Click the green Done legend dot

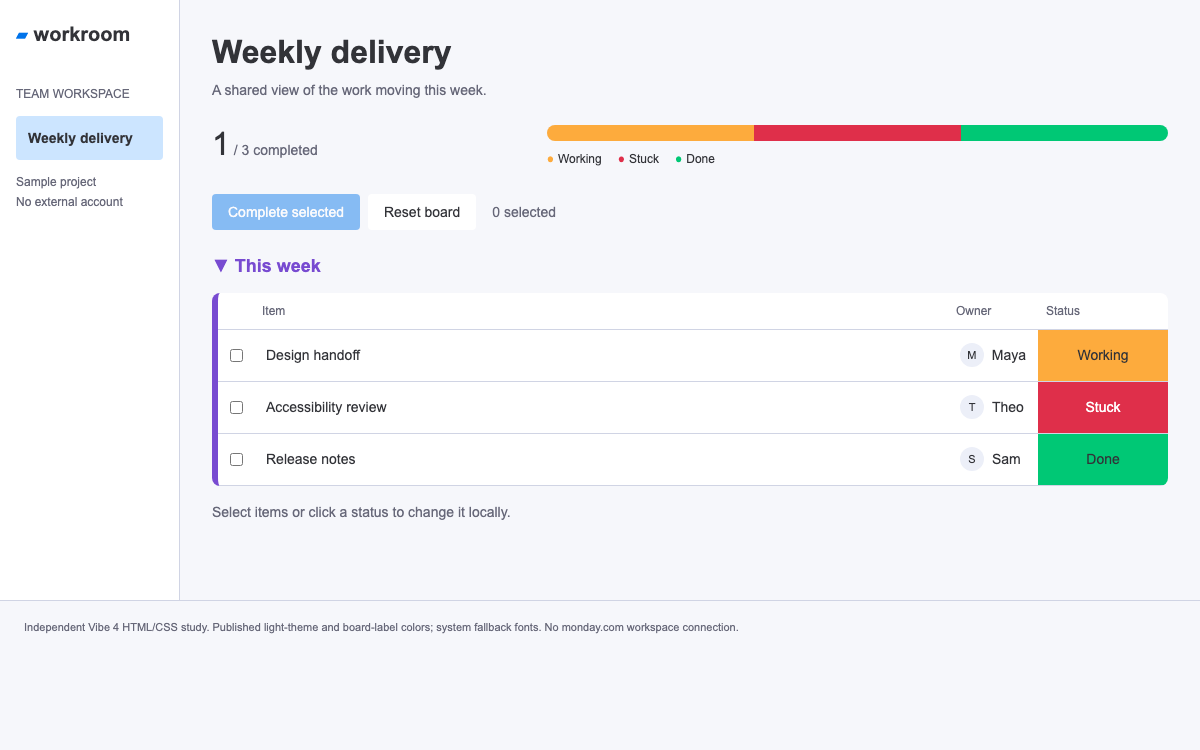coord(678,159)
